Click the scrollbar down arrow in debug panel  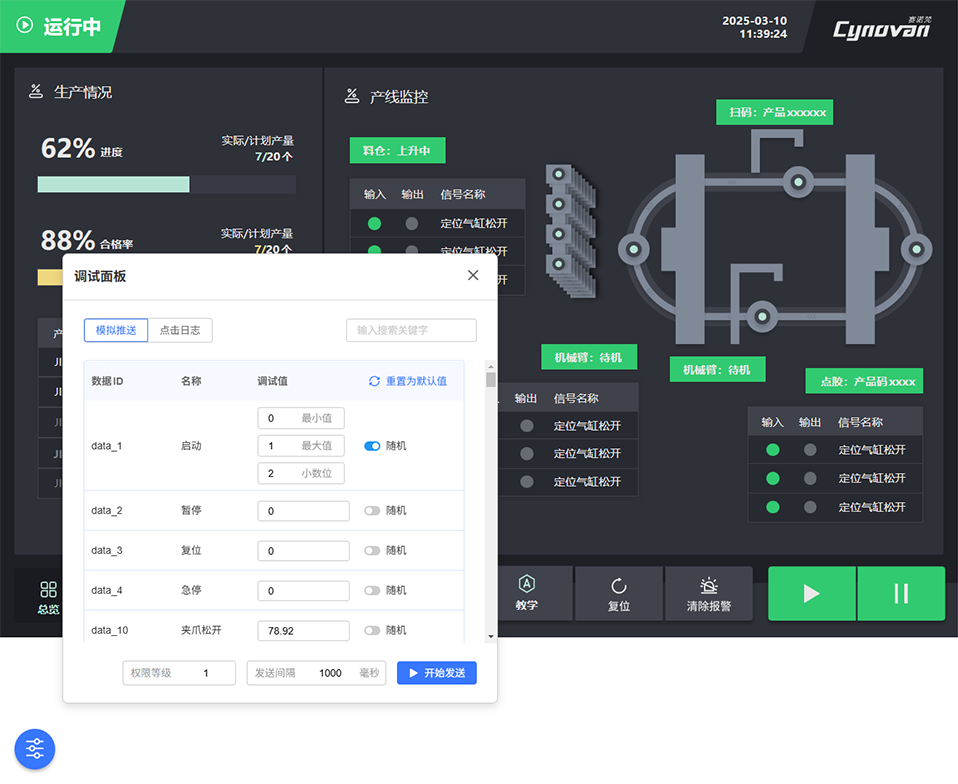(491, 636)
